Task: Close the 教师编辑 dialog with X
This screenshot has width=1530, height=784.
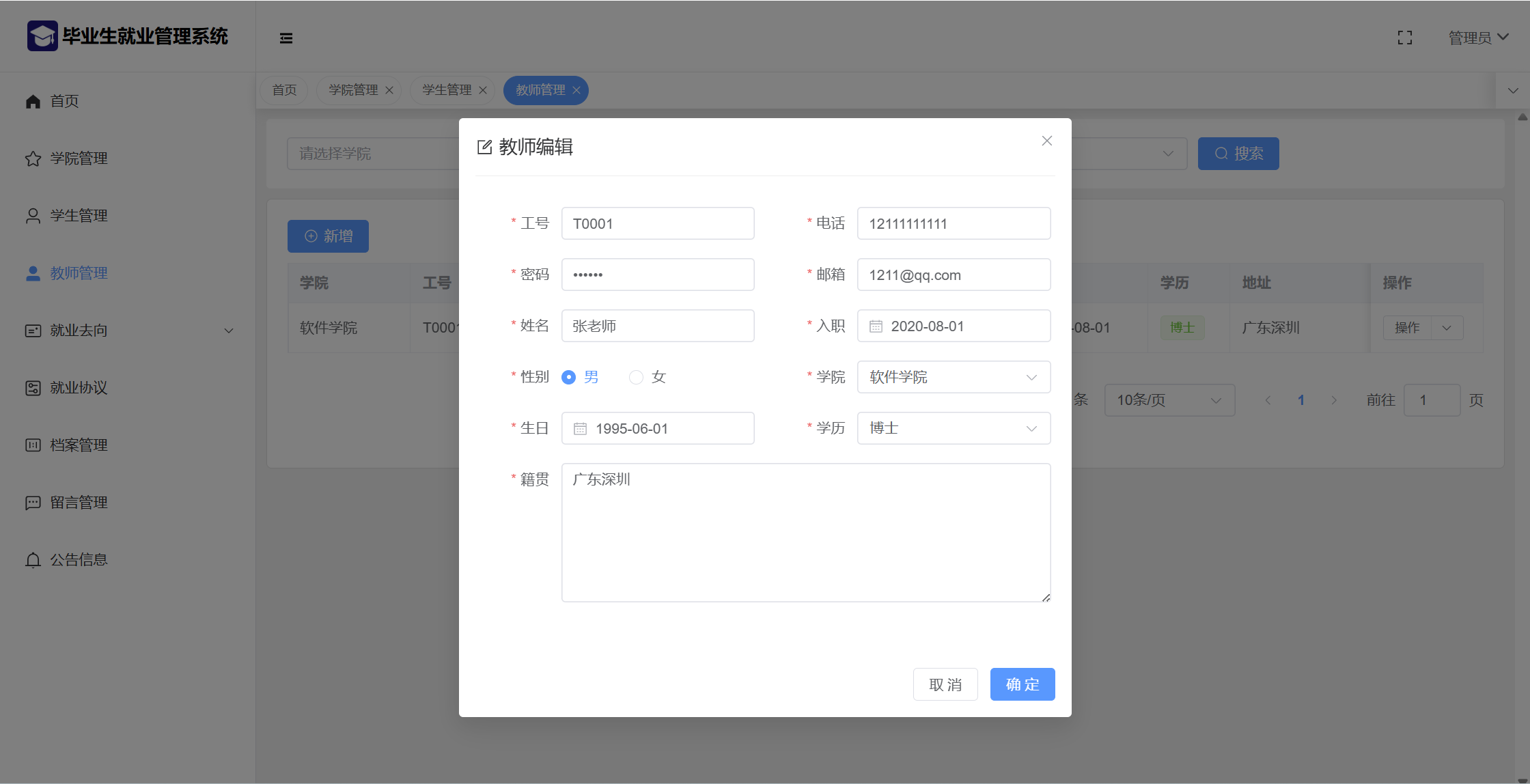Action: point(1046,141)
